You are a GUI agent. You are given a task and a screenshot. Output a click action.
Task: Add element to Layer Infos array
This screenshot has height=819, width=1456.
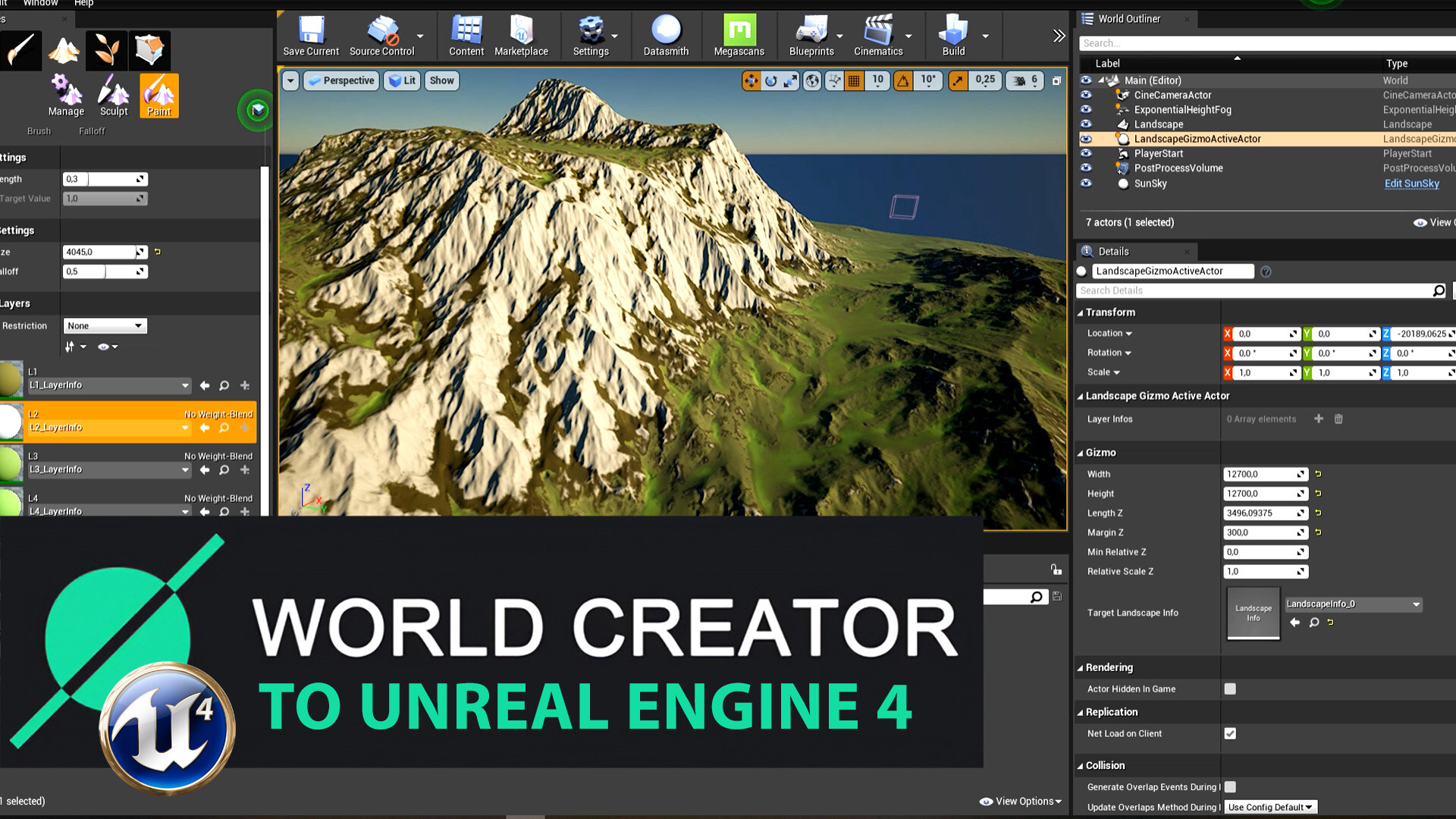click(x=1319, y=419)
